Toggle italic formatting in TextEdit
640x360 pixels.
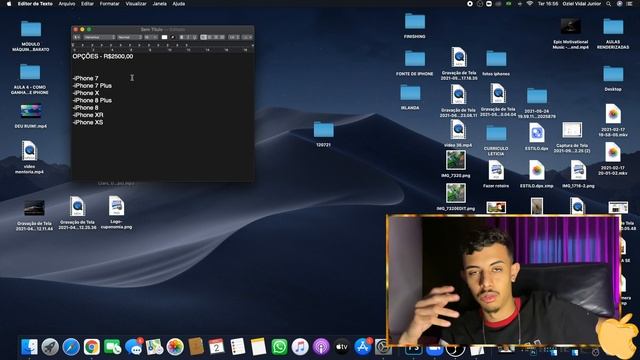188,37
